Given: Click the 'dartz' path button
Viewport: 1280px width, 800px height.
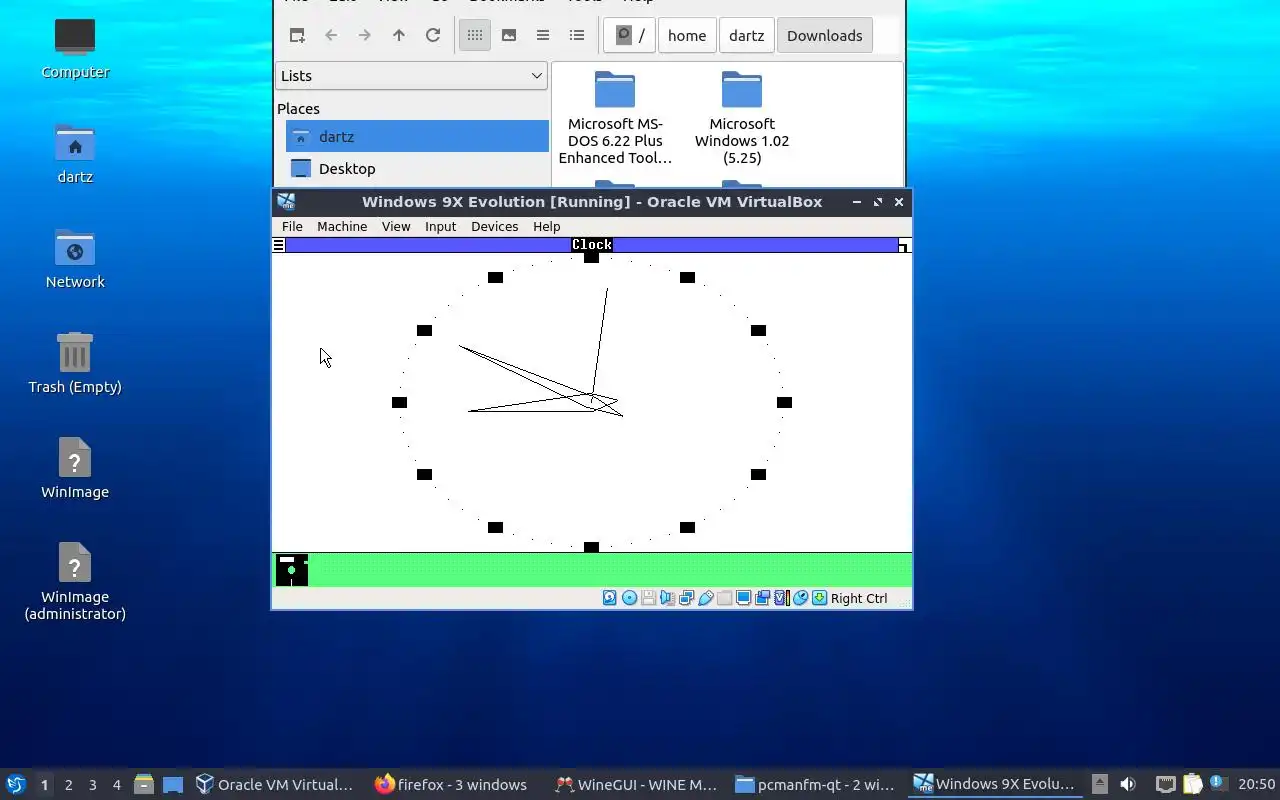Looking at the screenshot, I should (747, 35).
